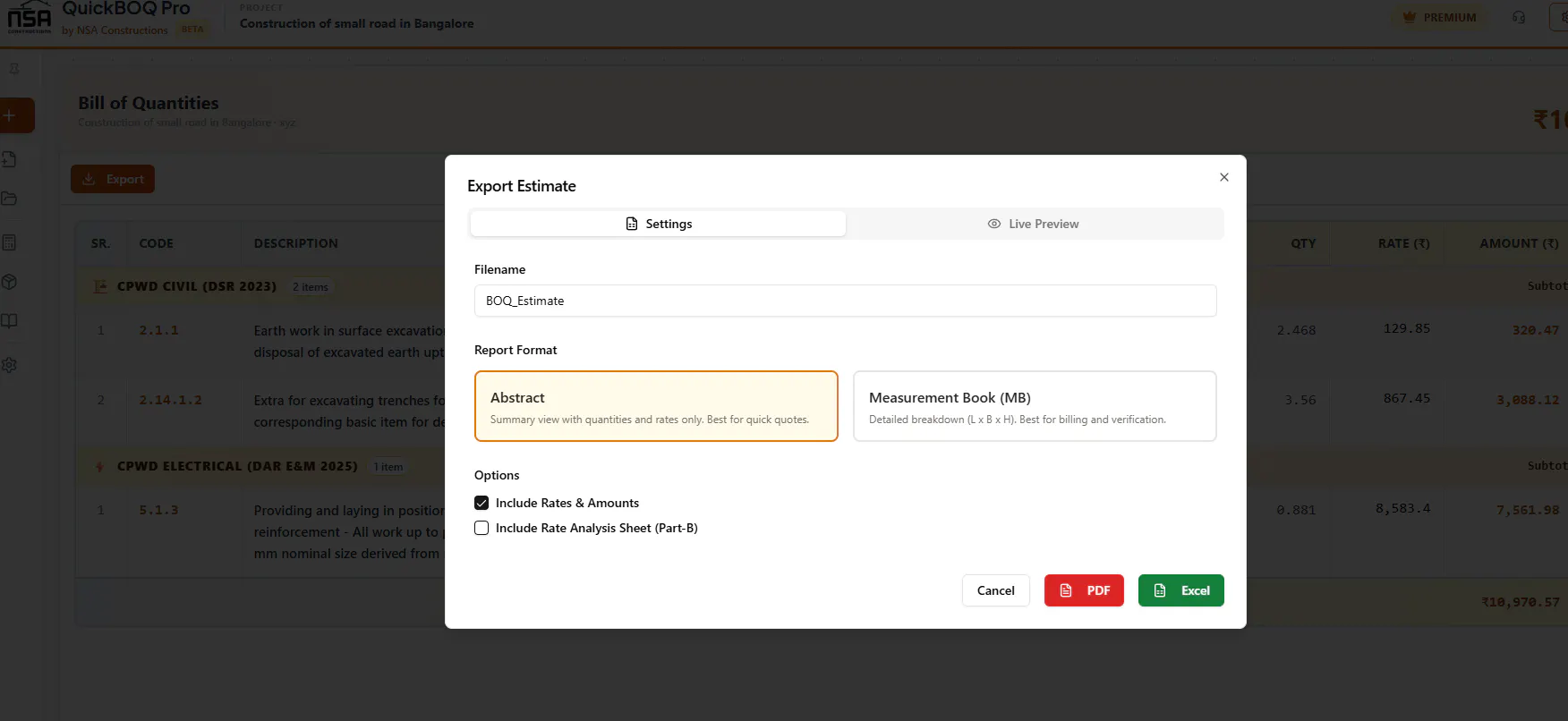
Task: Switch to the Live Preview tab
Action: (x=1034, y=224)
